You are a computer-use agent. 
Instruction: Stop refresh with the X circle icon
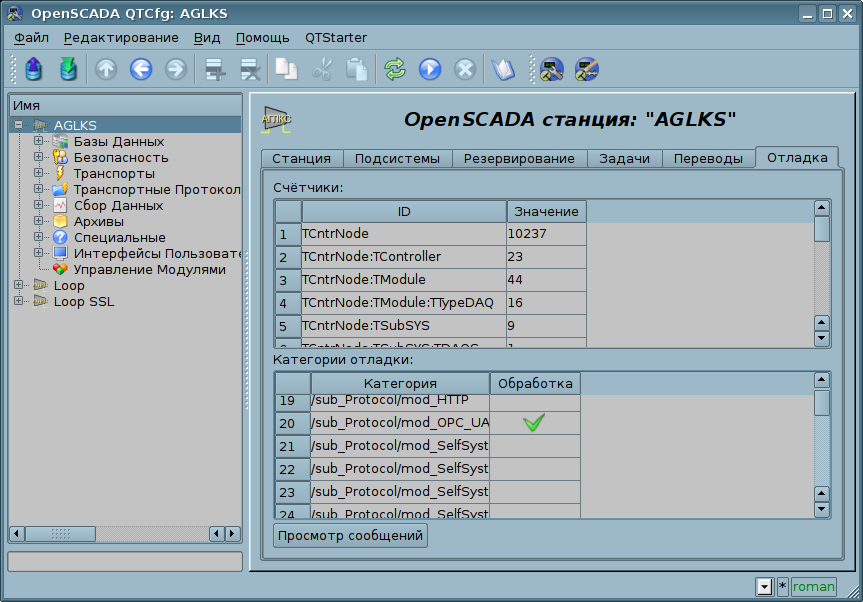pos(465,70)
